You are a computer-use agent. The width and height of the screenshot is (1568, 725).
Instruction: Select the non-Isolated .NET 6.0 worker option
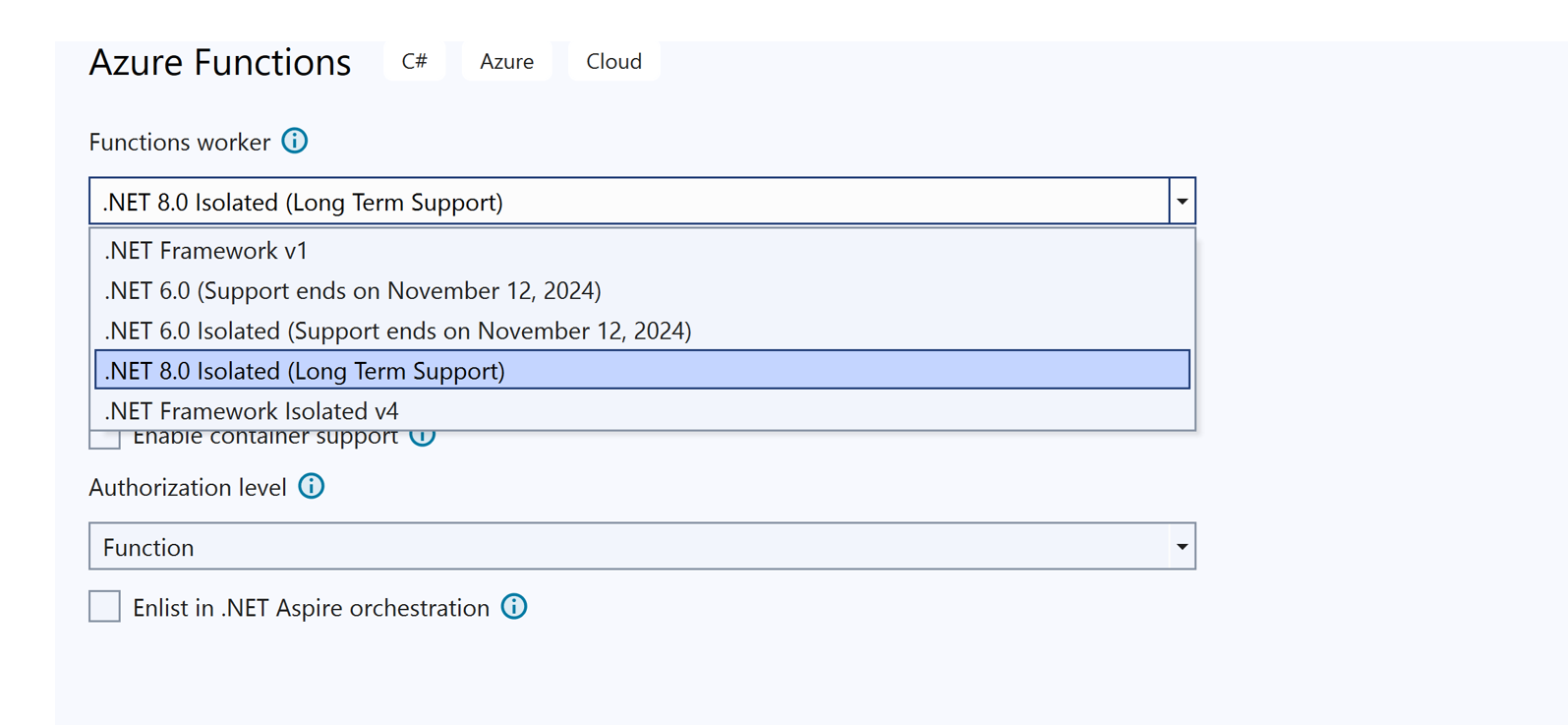tap(642, 290)
